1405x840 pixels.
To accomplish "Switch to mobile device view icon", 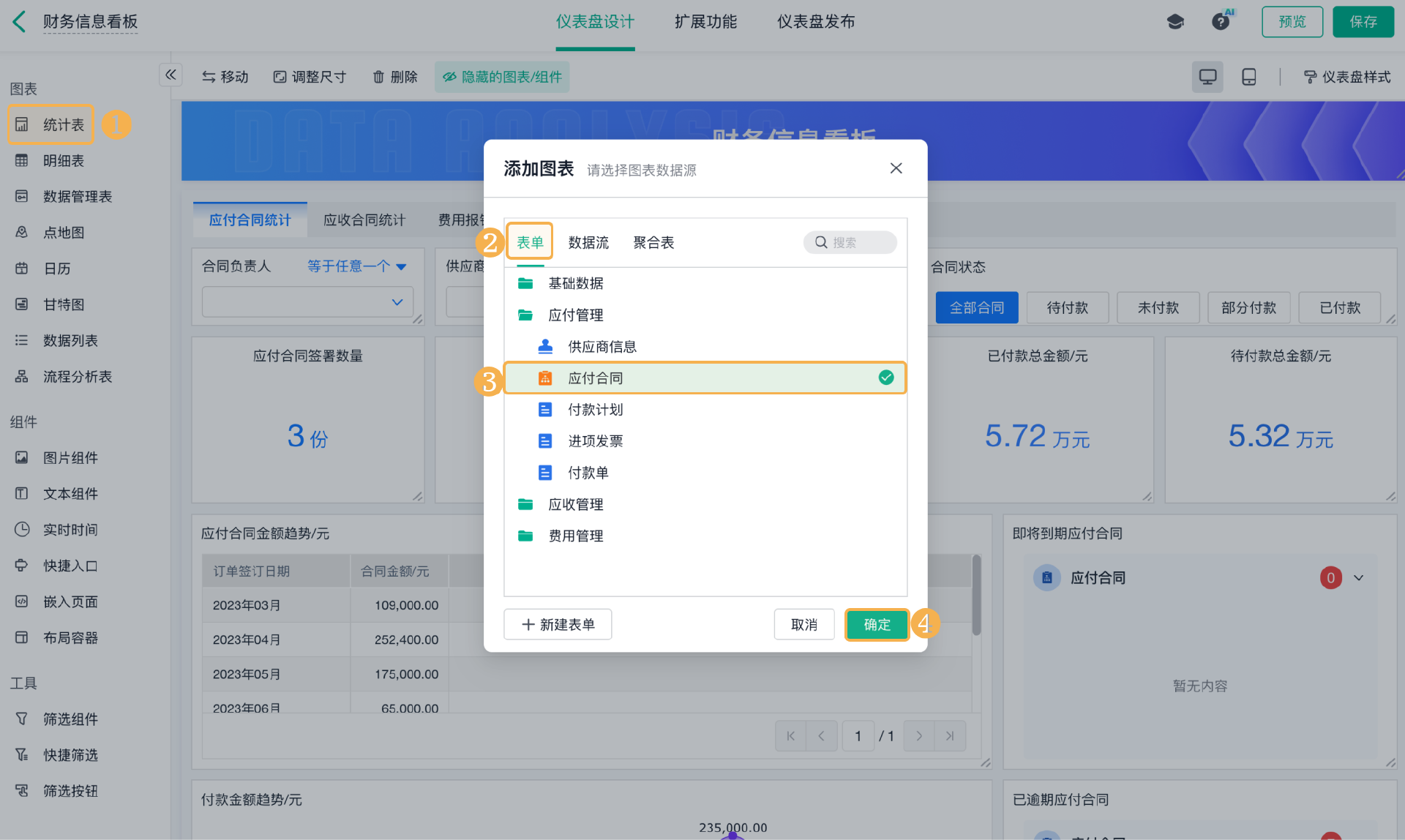I will coord(1249,77).
